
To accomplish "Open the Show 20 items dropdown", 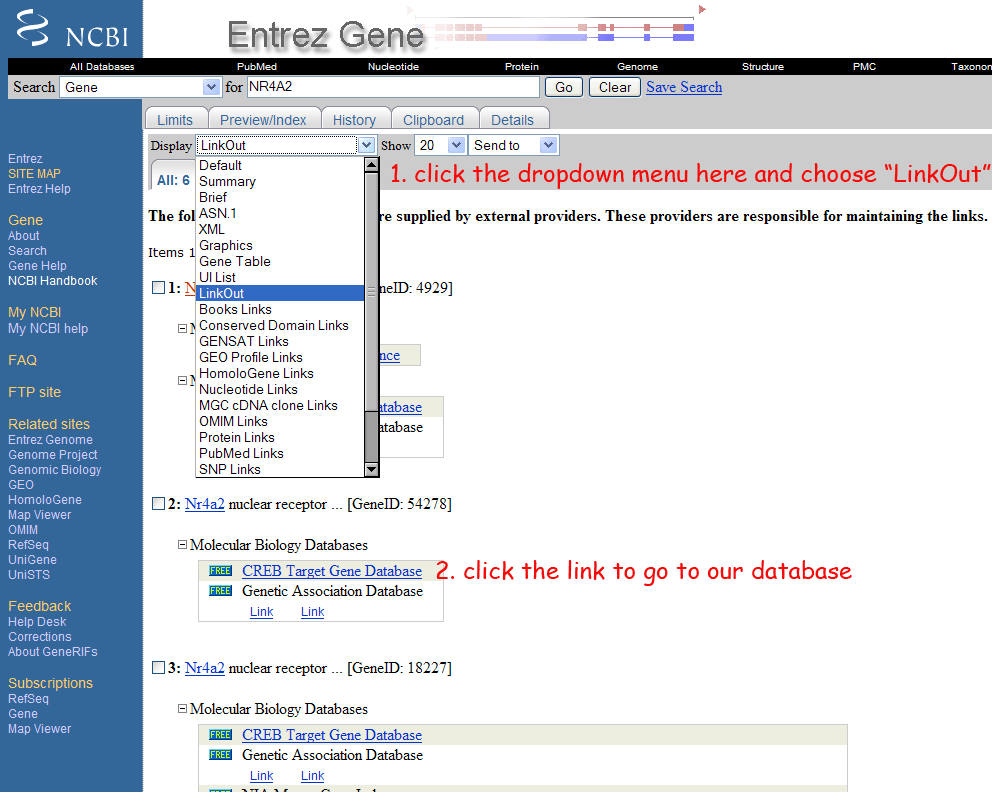I will (x=456, y=145).
